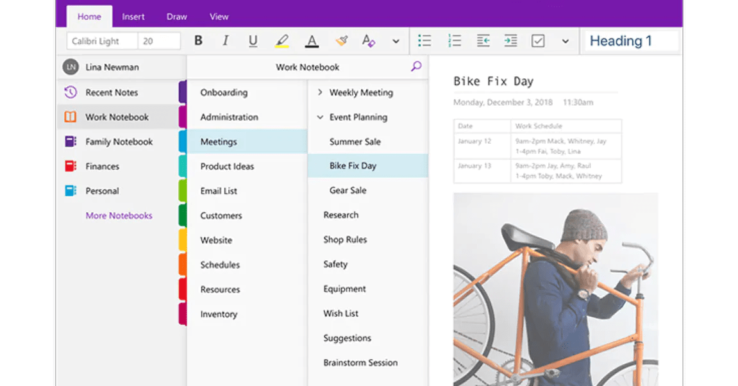Screen dimensions: 738x386
Task: Open the Safety page
Action: coord(368,264)
